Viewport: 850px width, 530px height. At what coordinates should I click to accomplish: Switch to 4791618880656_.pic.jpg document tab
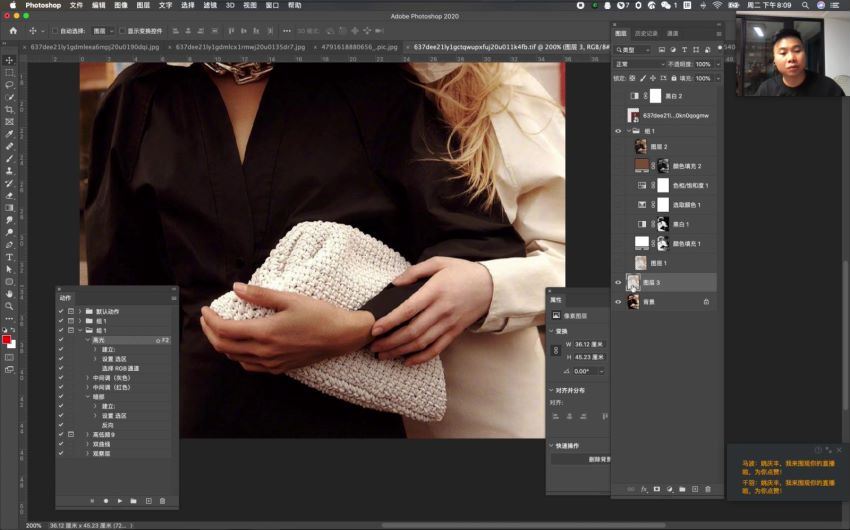click(x=359, y=47)
